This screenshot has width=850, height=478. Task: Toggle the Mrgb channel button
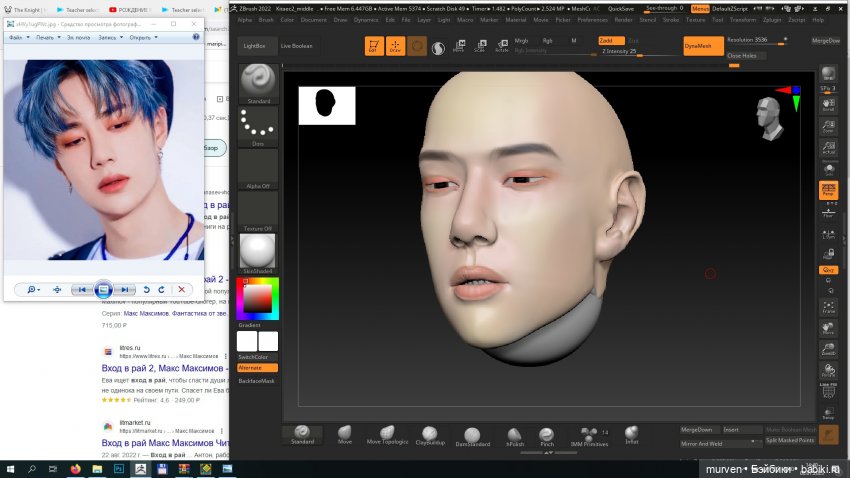521,41
